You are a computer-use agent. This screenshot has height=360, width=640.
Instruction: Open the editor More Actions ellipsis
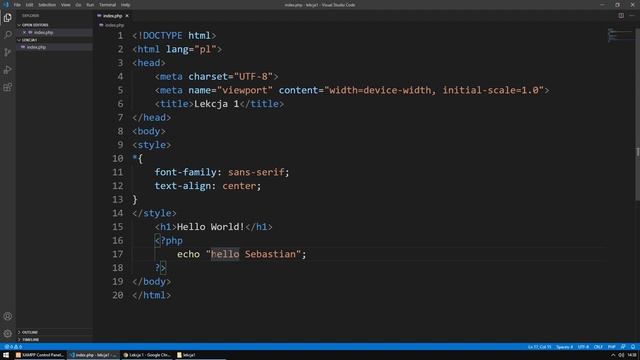pos(632,16)
